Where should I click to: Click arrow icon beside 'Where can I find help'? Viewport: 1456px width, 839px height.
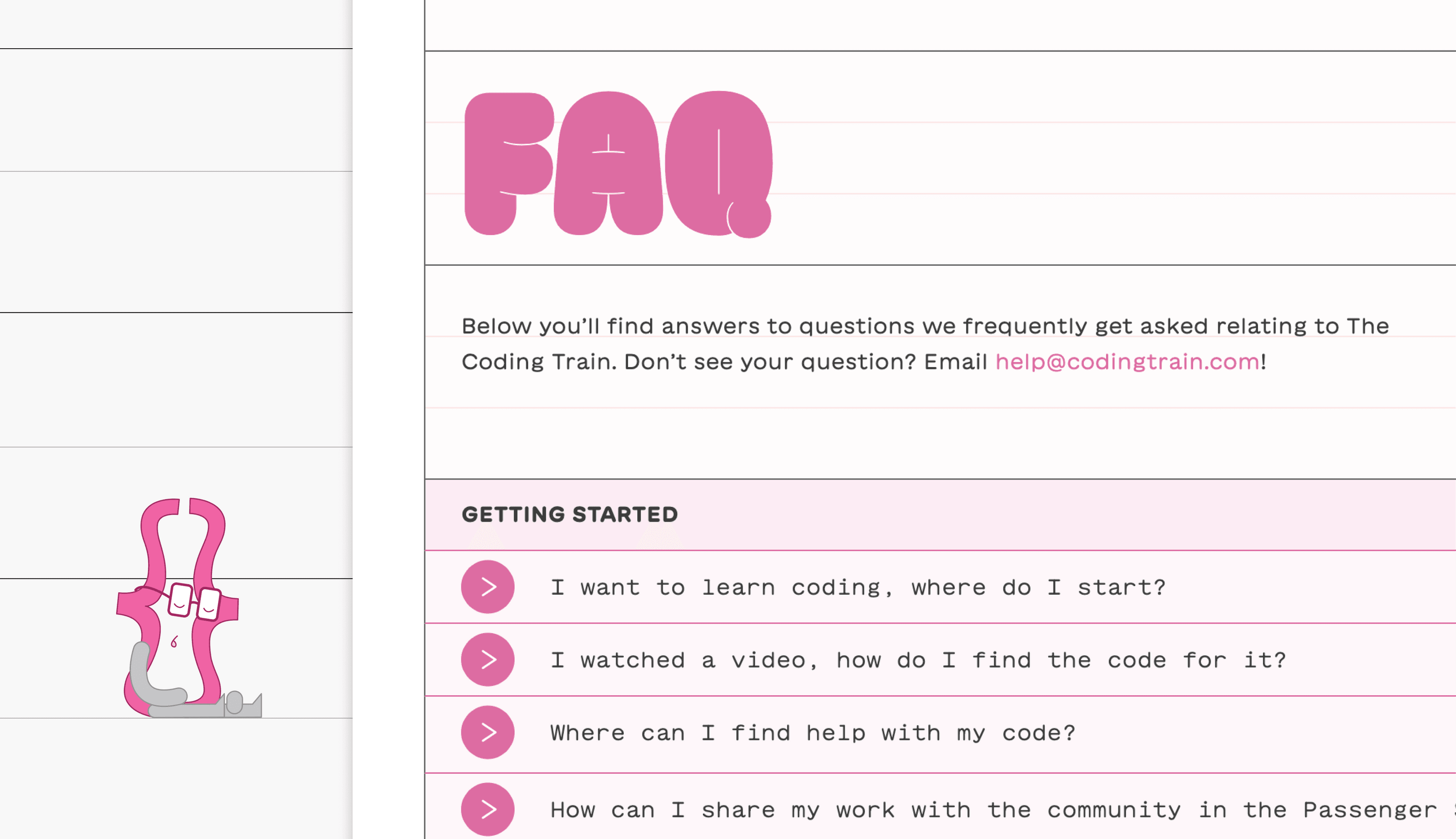pyautogui.click(x=487, y=733)
